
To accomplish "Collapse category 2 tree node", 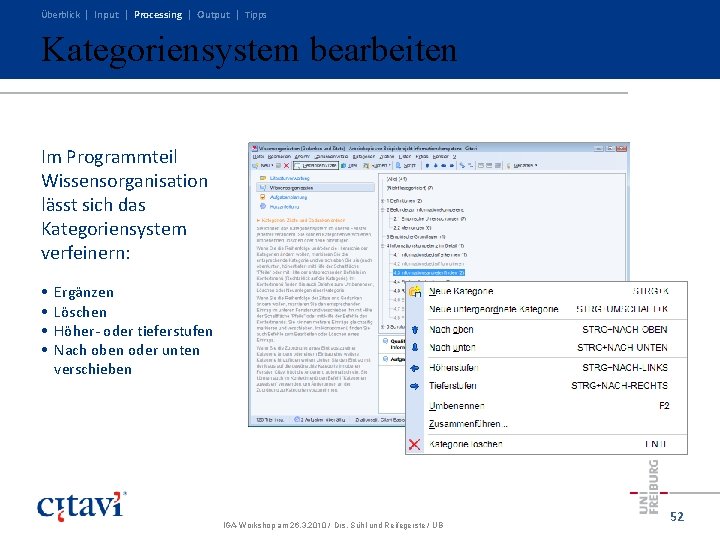I will 382,210.
